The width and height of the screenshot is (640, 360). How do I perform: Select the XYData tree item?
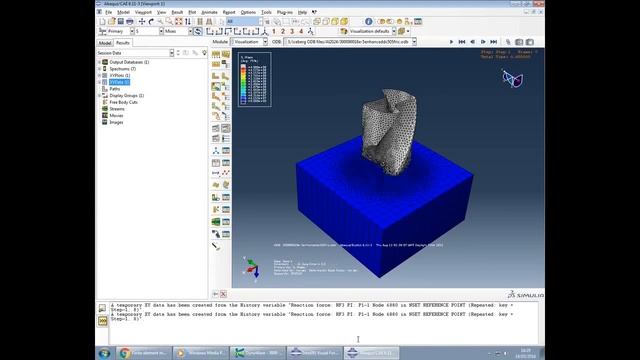120,82
